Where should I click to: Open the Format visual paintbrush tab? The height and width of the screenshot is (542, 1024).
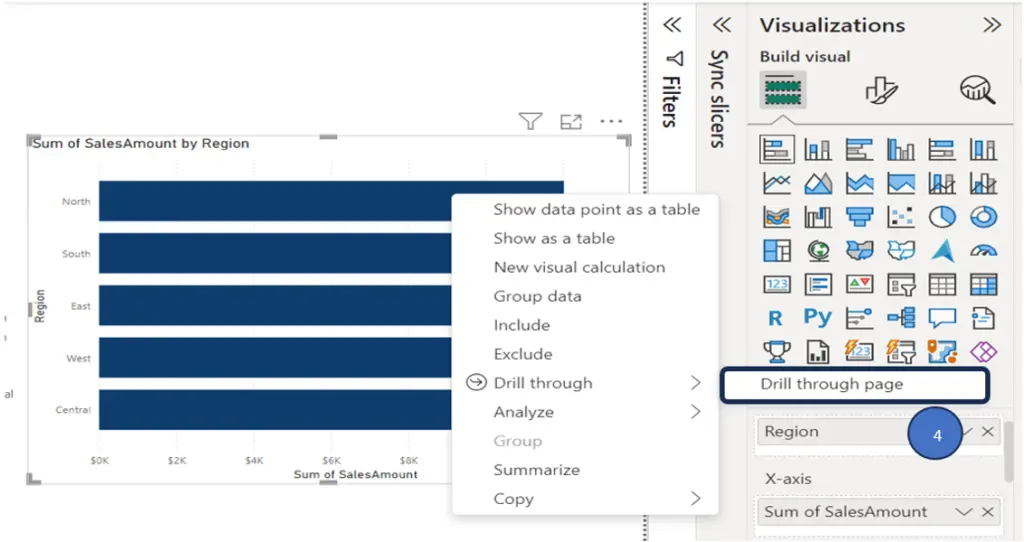[x=882, y=90]
